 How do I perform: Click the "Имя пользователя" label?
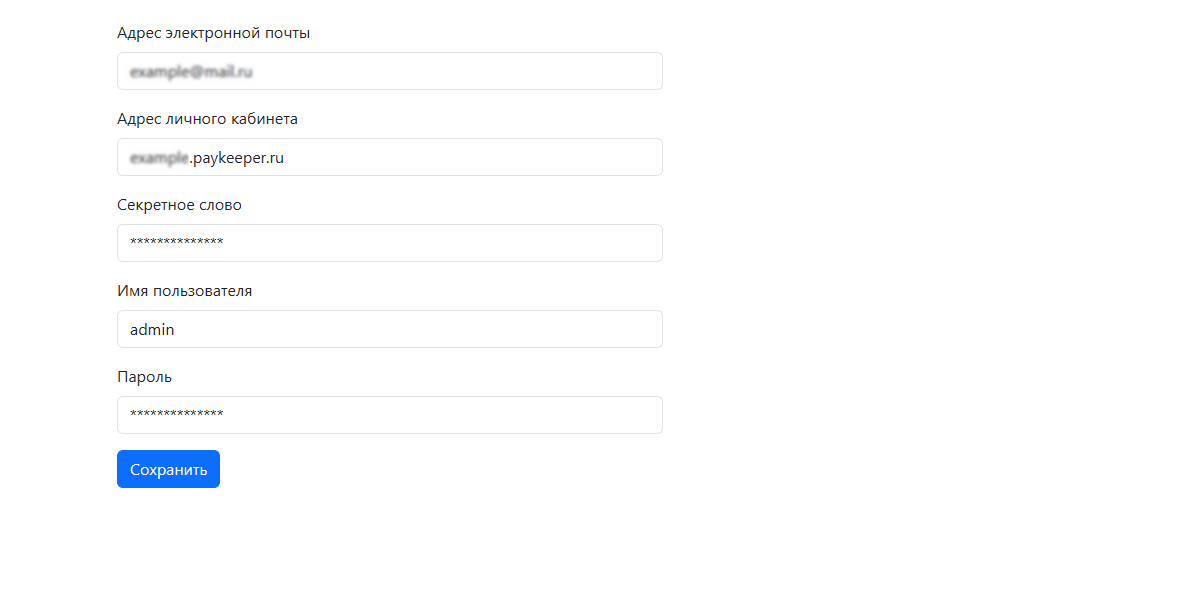184,291
